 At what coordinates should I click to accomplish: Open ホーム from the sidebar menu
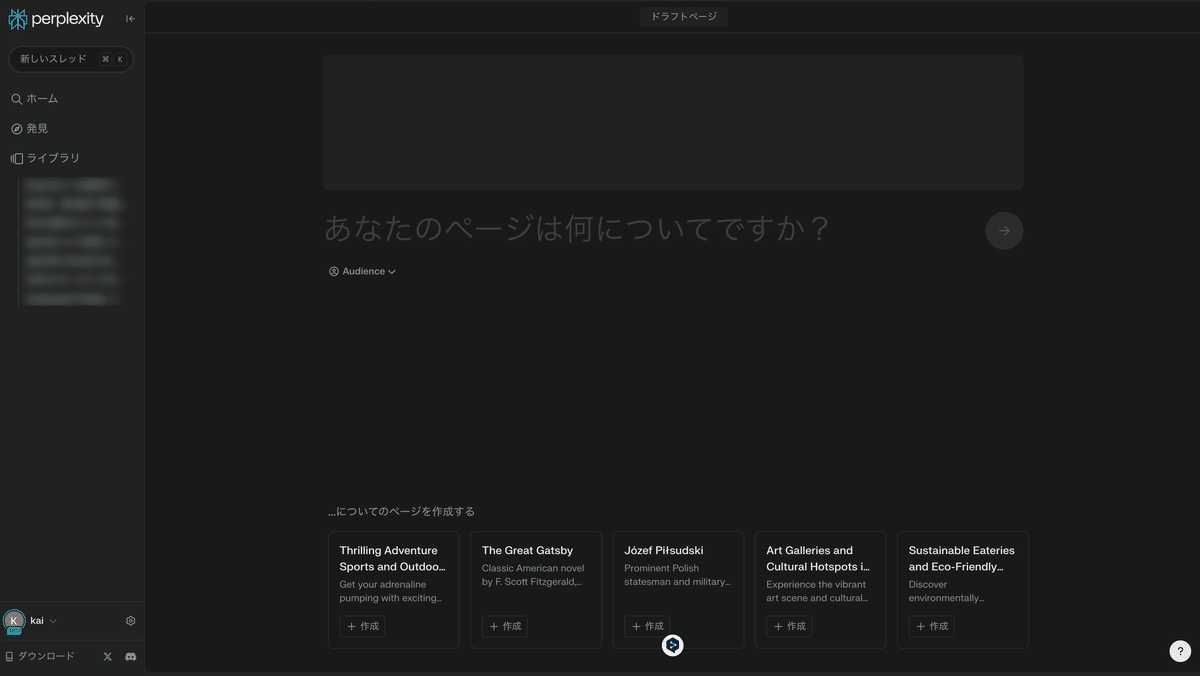pos(40,98)
